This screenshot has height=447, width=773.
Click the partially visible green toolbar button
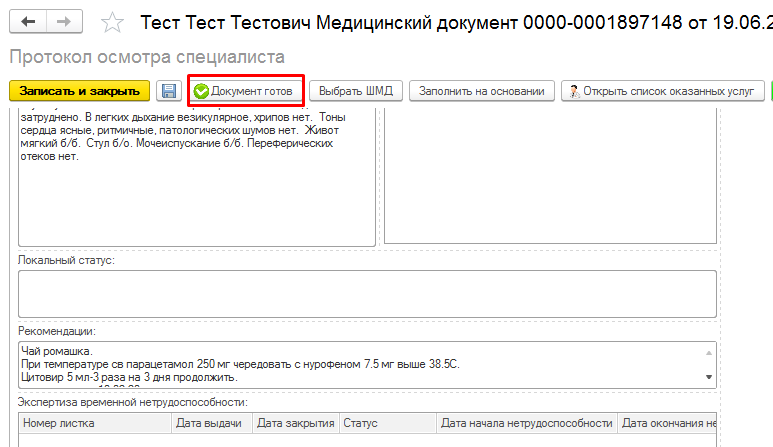coord(770,91)
